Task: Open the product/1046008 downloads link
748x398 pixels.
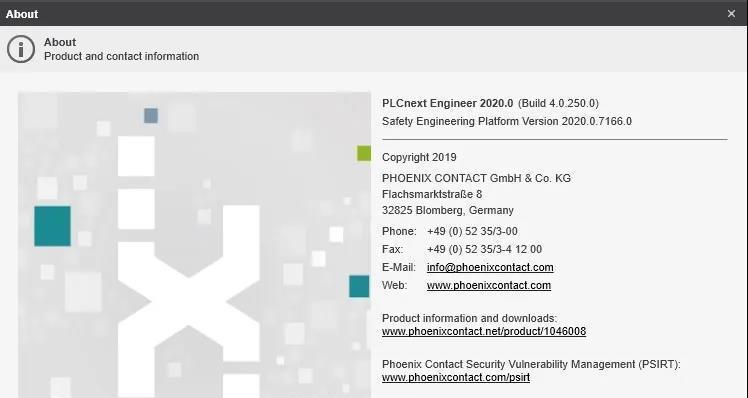Action: click(x=484, y=331)
